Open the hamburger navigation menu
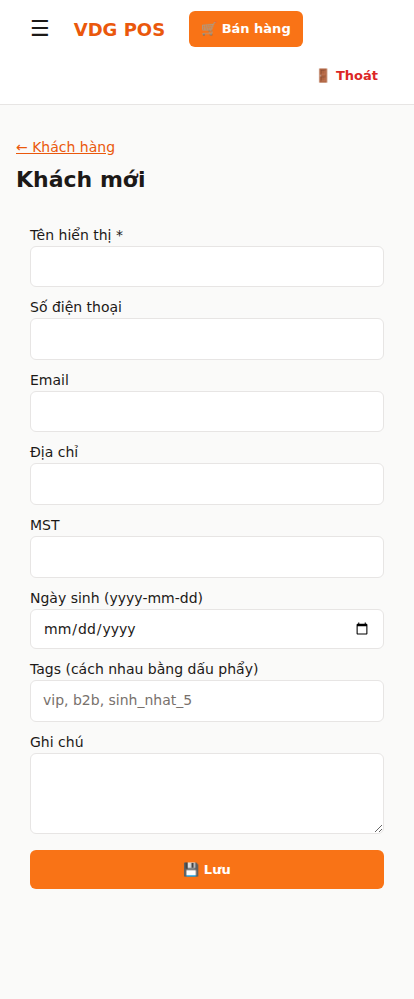 [39, 29]
